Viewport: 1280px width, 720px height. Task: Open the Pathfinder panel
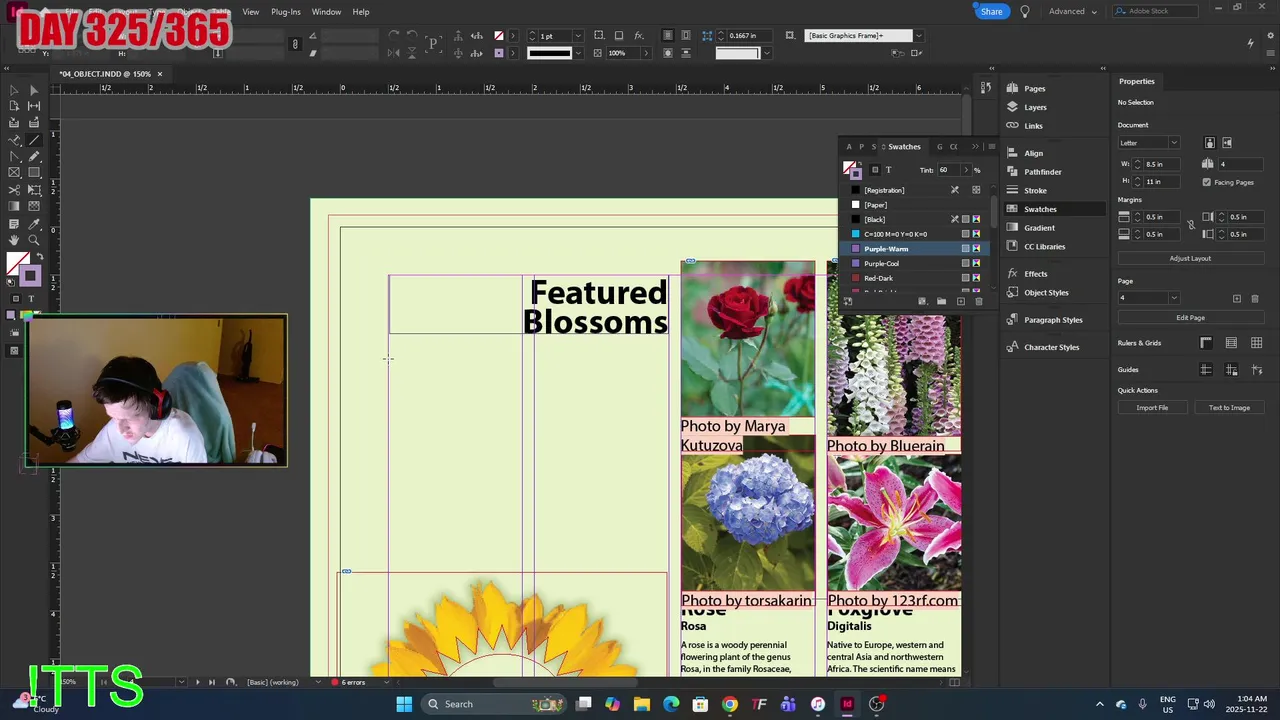tap(1042, 172)
